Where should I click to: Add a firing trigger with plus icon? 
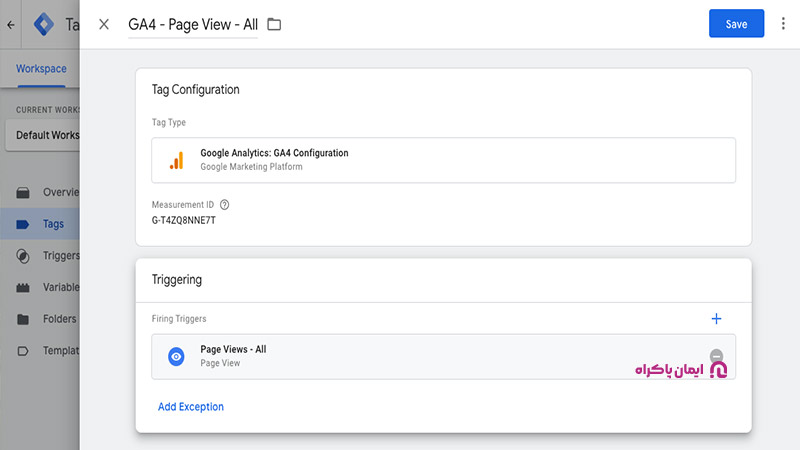tap(716, 319)
